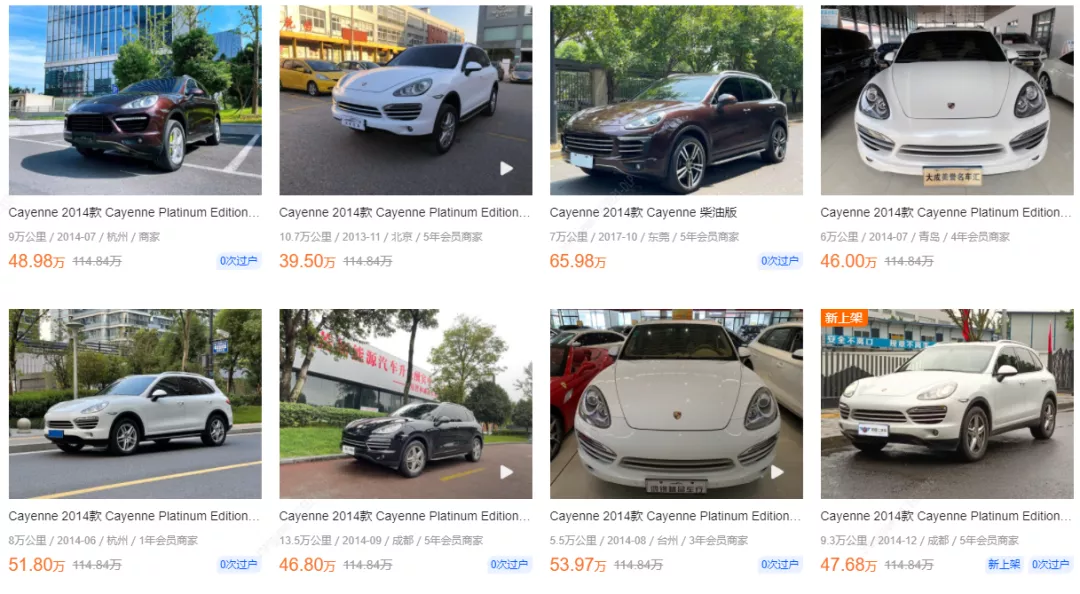
Task: Open title of 46.00万 Platinum Edition listing
Action: pos(946,212)
